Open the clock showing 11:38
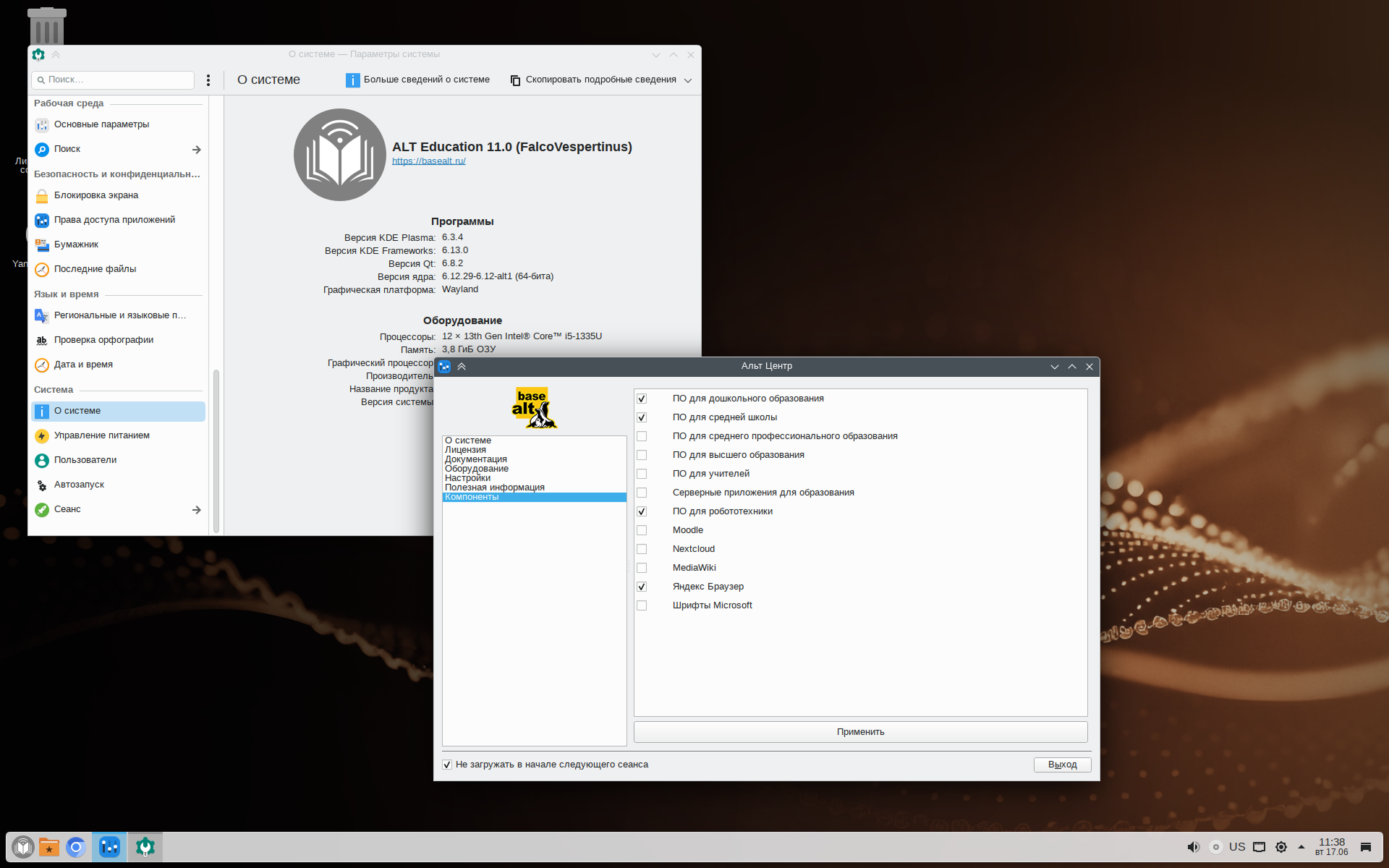The image size is (1389, 868). tap(1331, 847)
